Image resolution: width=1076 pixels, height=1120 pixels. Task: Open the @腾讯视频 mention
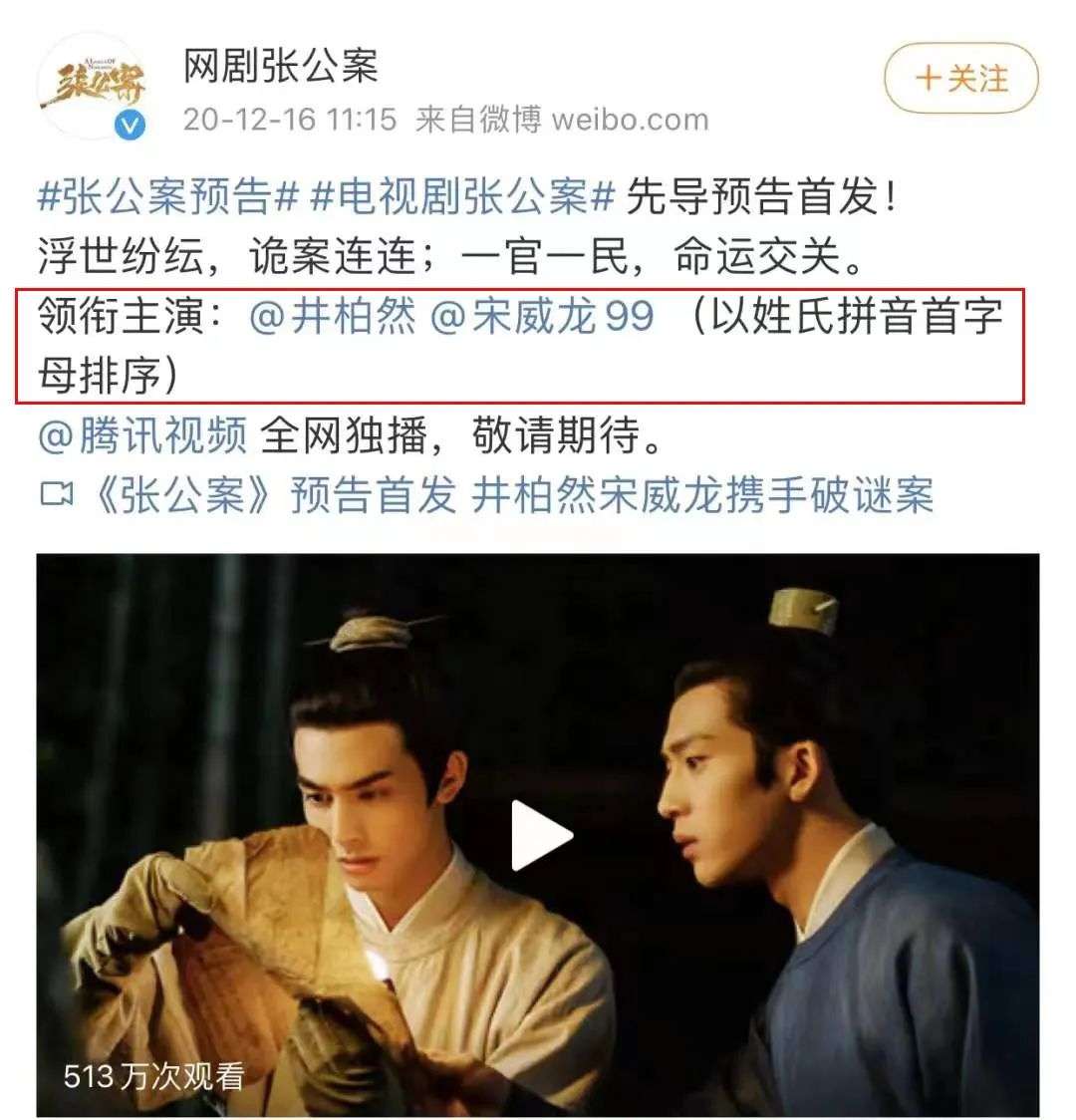[142, 435]
